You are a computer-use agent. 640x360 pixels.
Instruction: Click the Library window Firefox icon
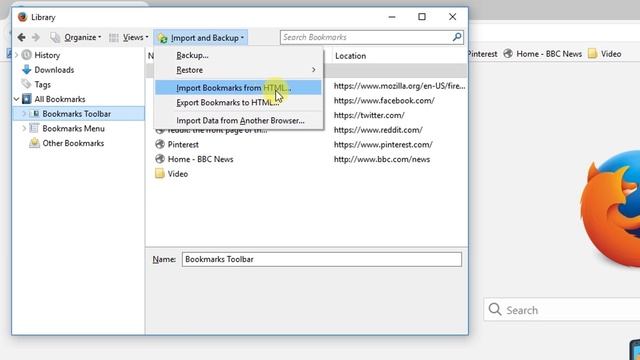pos(22,17)
